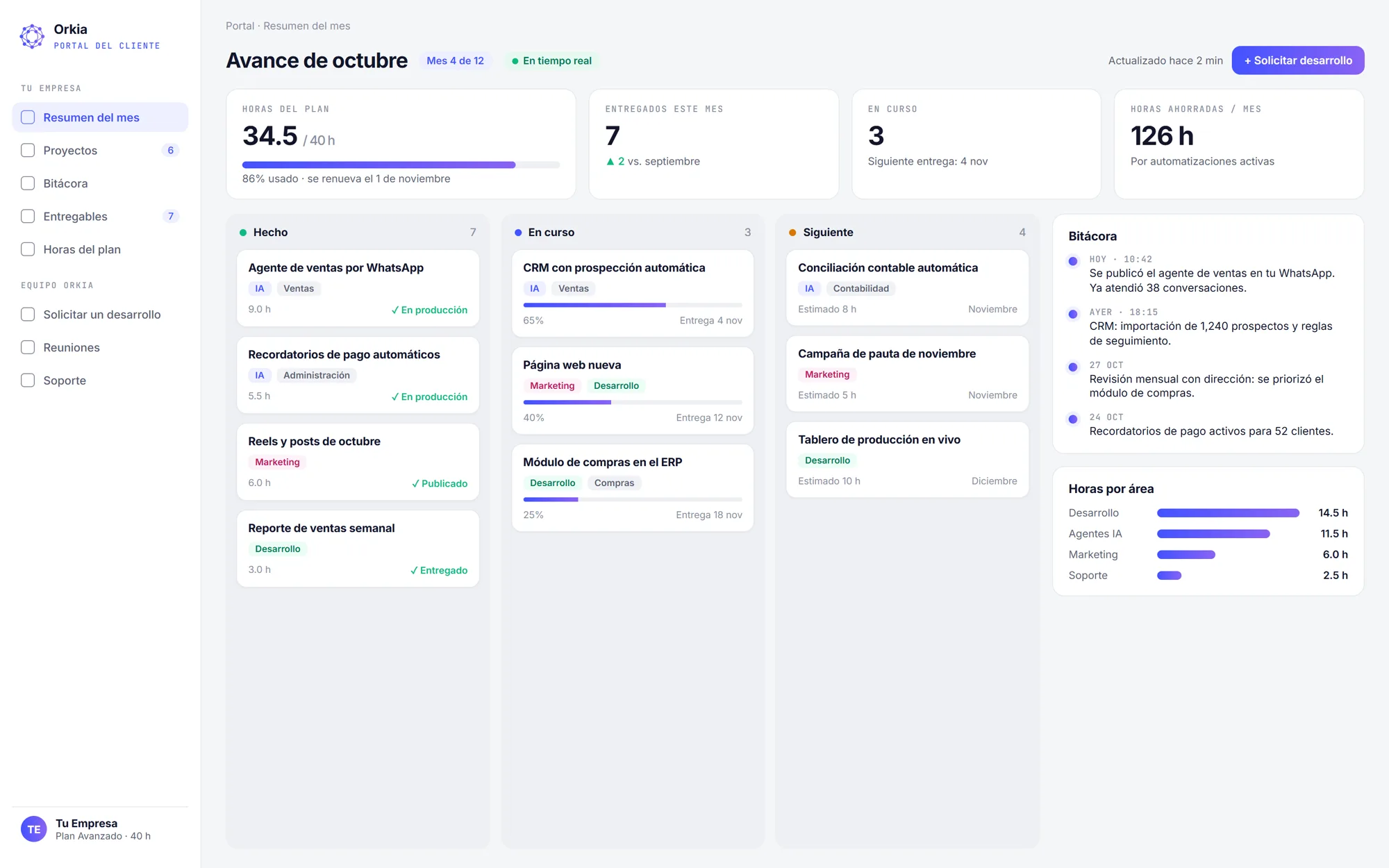Viewport: 1389px width, 868px height.
Task: Click the orange dot of Siguiente column
Action: [792, 233]
